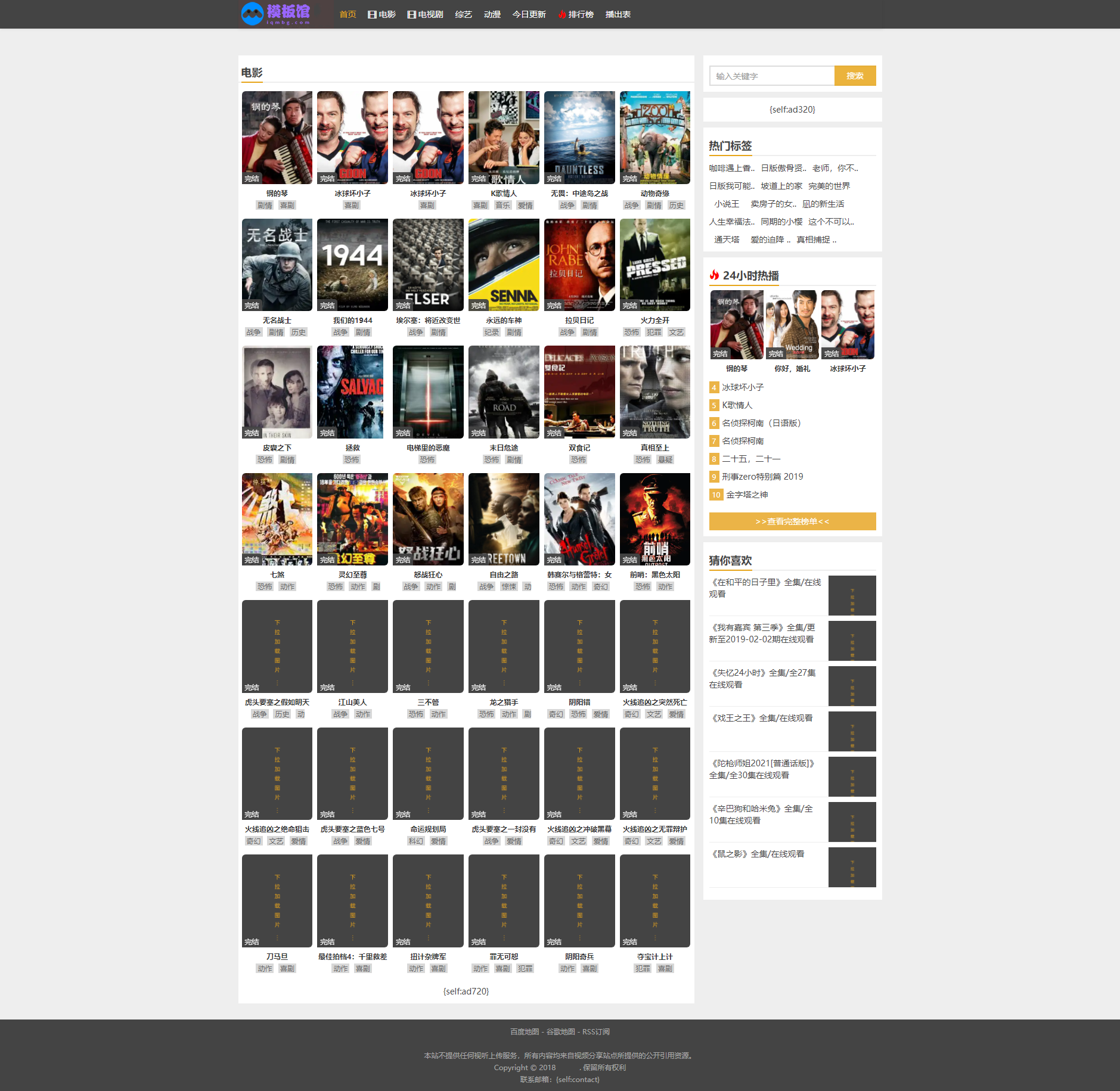This screenshot has width=1120, height=1091.
Task: Open ranked item 9 刑事zero特别篇 2019
Action: [762, 477]
